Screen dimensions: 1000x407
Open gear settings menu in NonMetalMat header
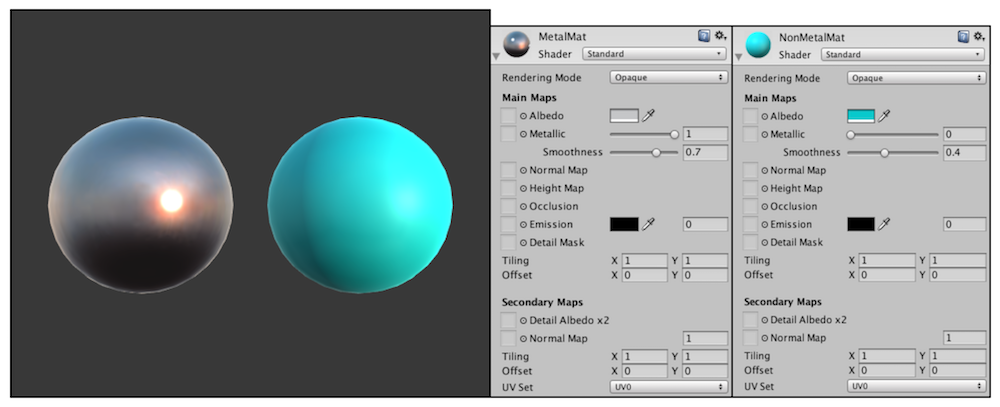pos(980,37)
